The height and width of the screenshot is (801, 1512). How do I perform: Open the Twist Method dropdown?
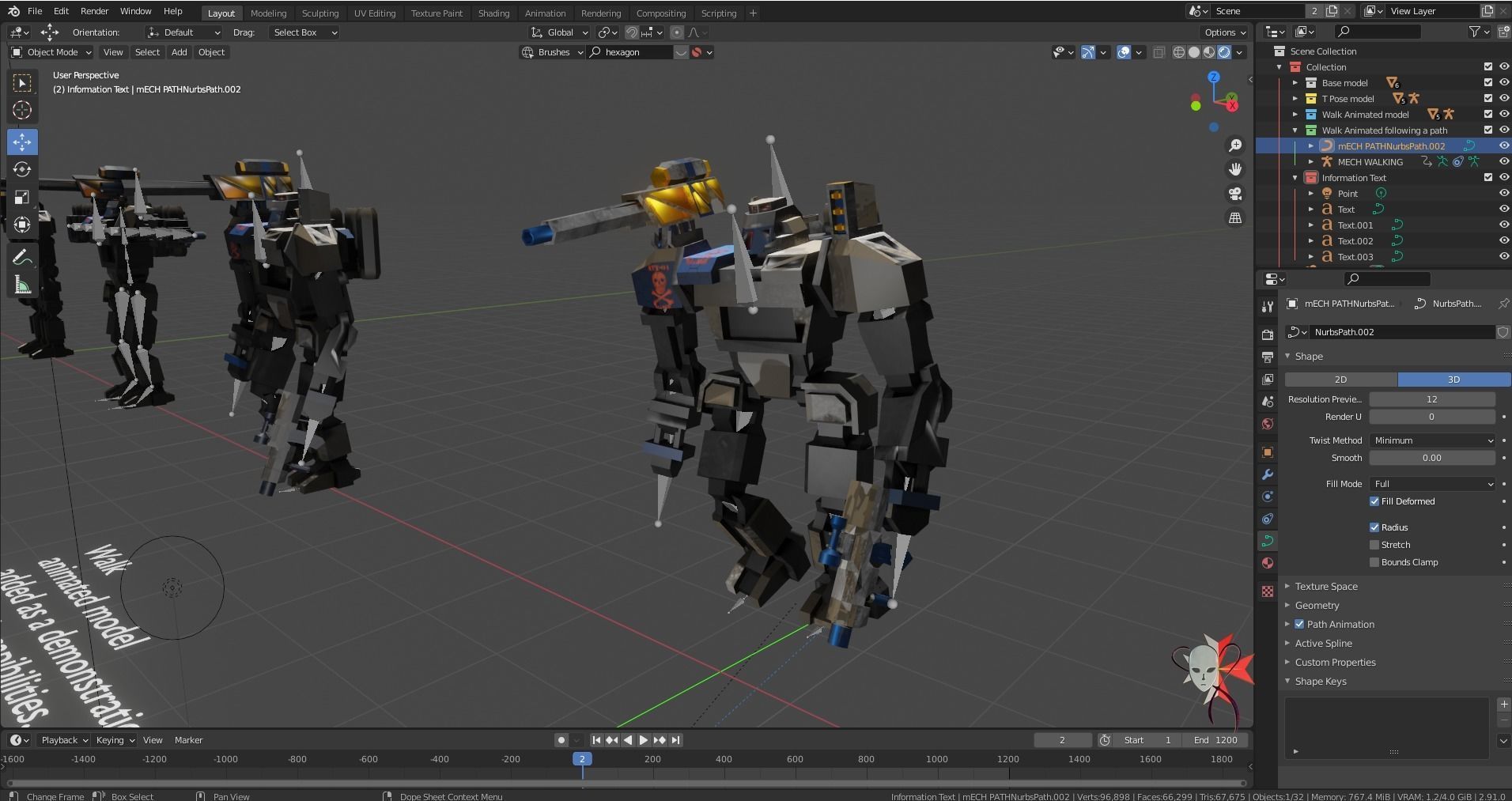[x=1433, y=440]
